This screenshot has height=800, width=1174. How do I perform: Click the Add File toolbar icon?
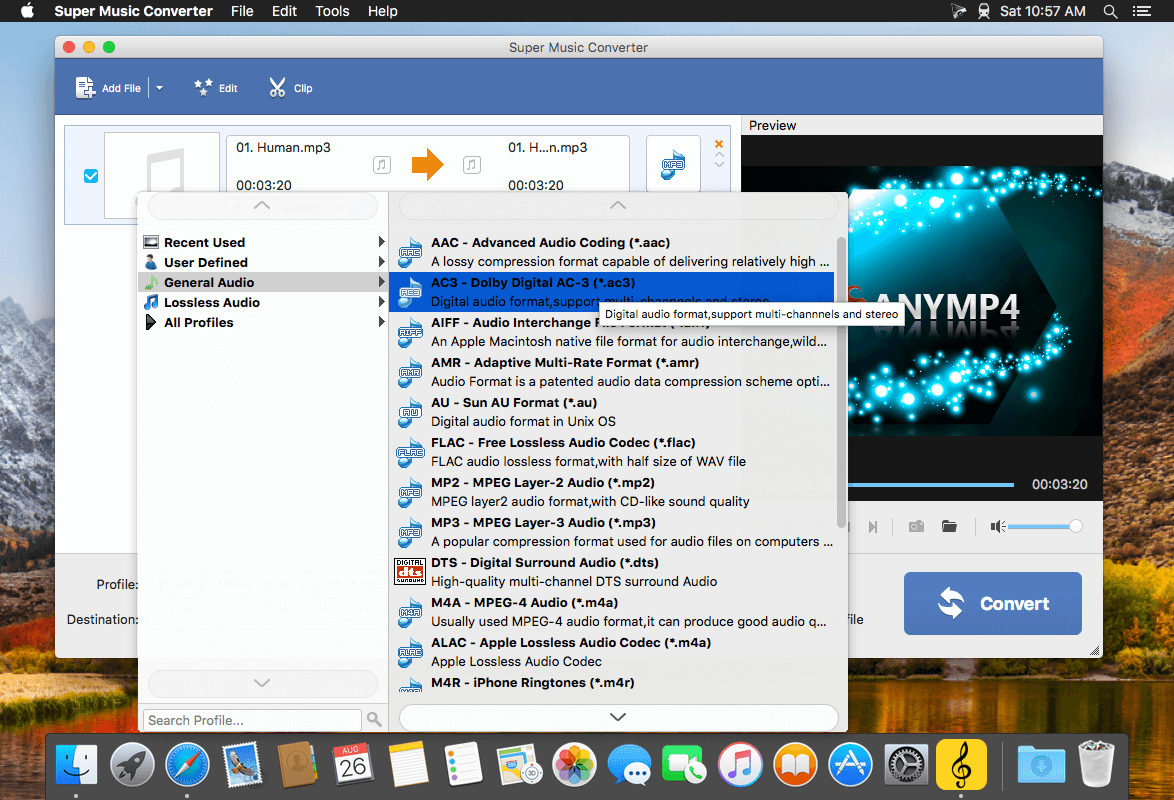[85, 88]
